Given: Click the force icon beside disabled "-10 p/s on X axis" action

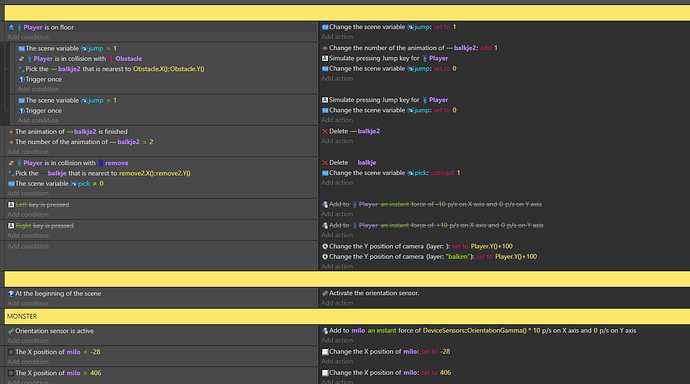Looking at the screenshot, I should 325,205.
